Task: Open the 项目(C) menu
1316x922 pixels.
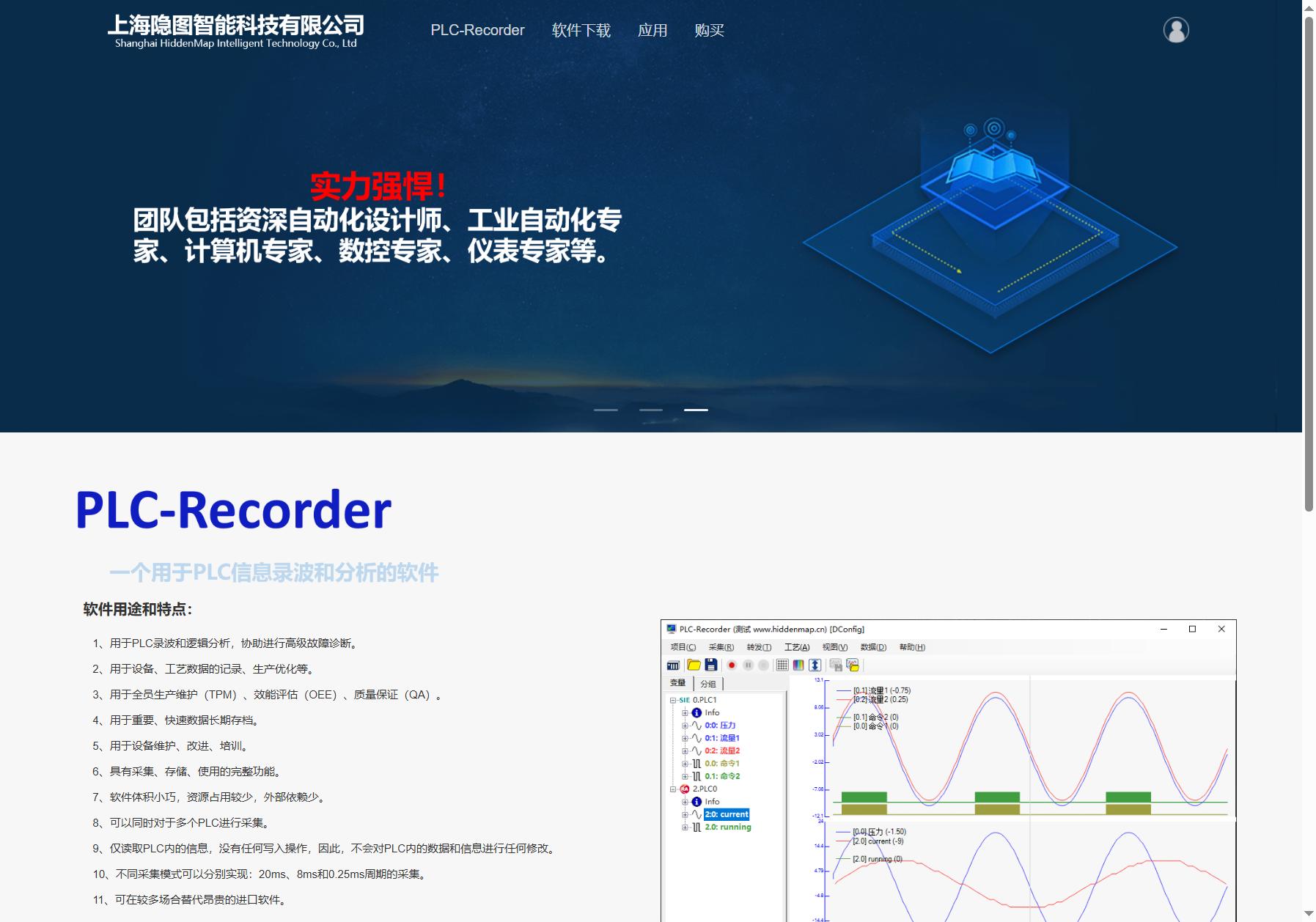Action: [x=683, y=647]
